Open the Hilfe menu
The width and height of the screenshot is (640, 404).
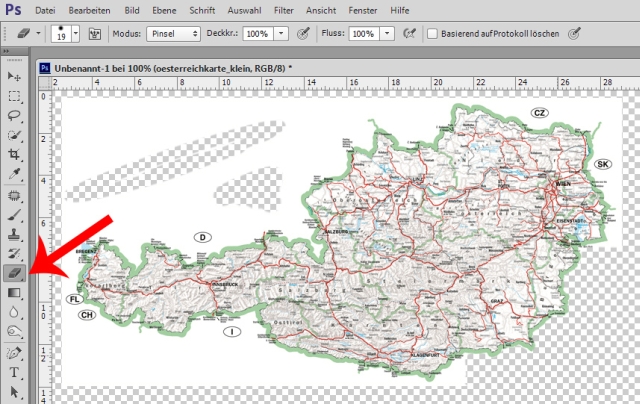(x=428, y=9)
